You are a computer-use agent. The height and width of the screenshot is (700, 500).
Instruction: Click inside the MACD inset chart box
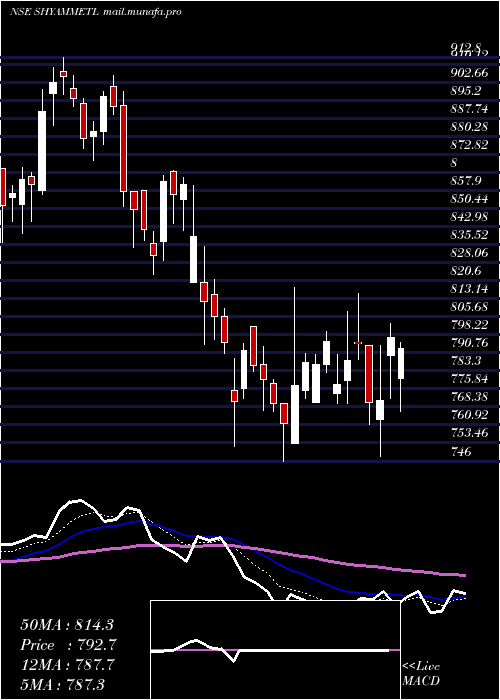pos(275,650)
